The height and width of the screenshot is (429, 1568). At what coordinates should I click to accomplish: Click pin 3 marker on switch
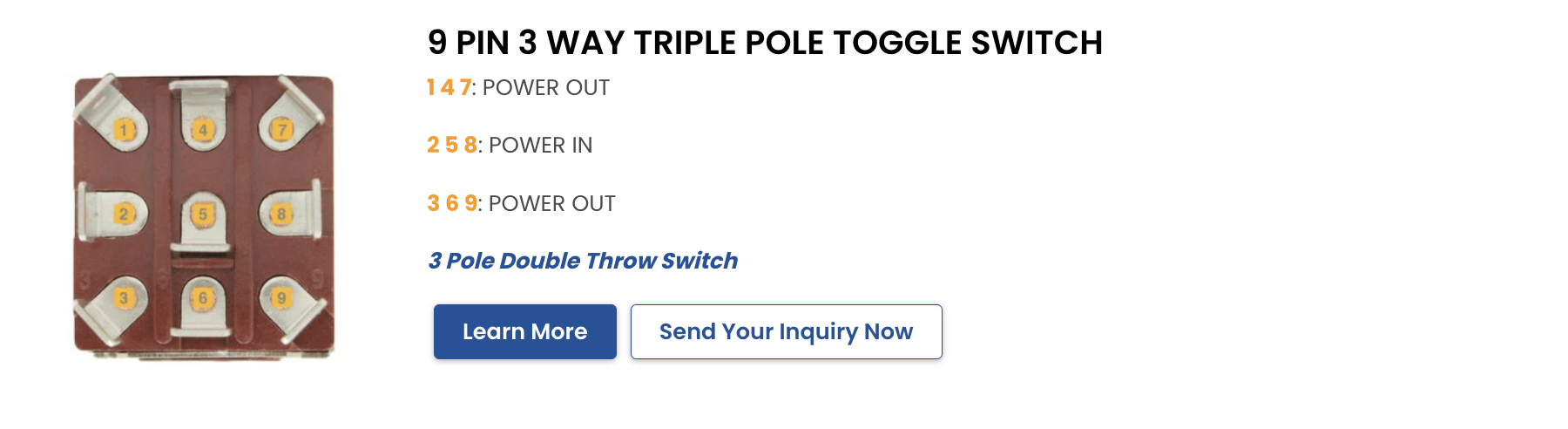[x=124, y=298]
